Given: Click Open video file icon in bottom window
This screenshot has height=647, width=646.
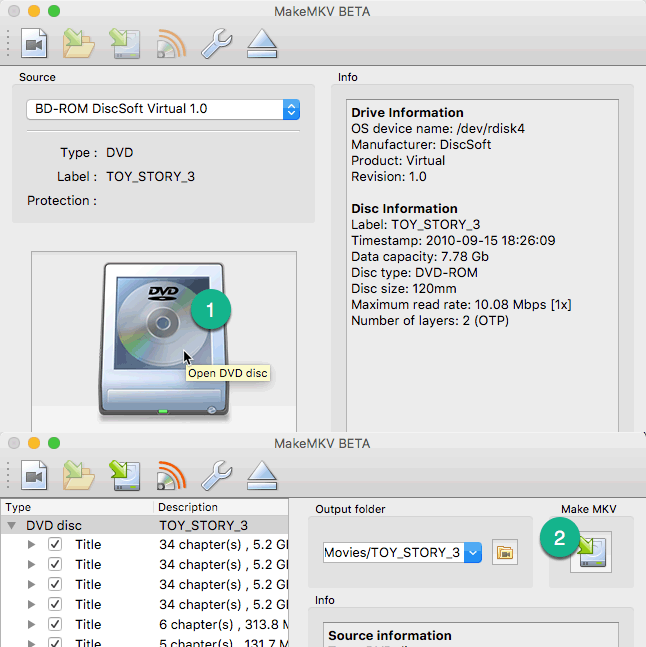Looking at the screenshot, I should 34,475.
